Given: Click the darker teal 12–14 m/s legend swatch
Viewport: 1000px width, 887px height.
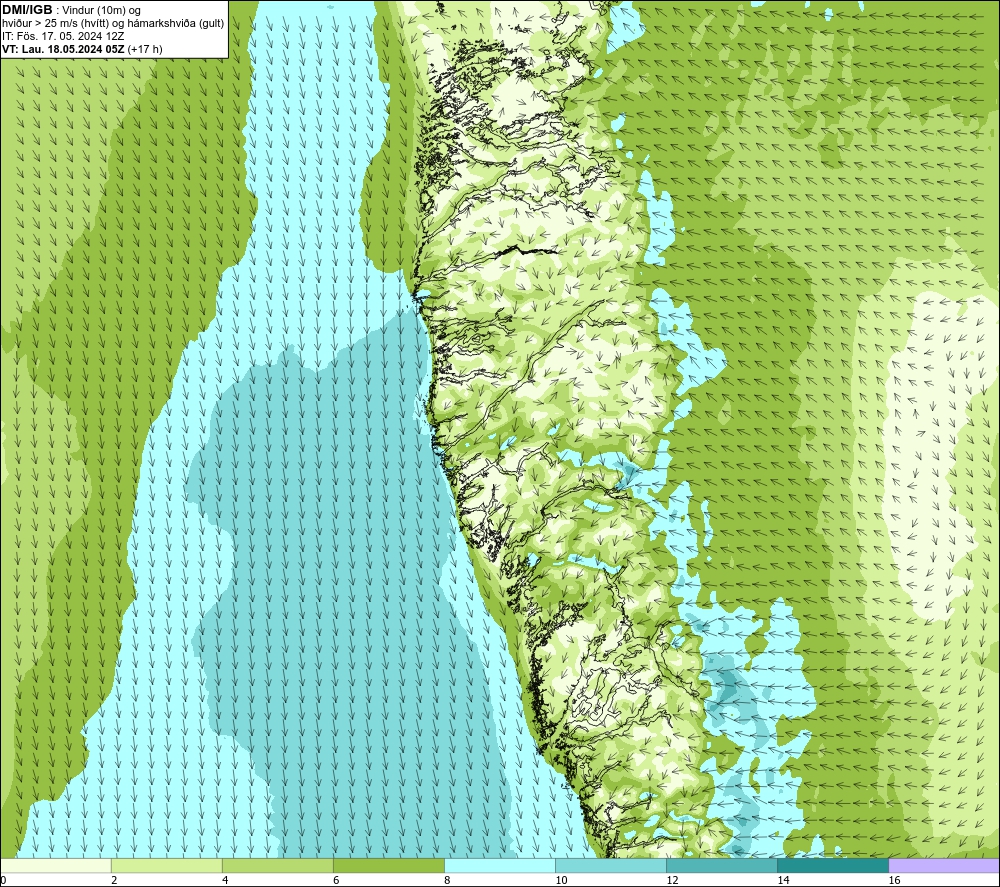Looking at the screenshot, I should pos(722,866).
